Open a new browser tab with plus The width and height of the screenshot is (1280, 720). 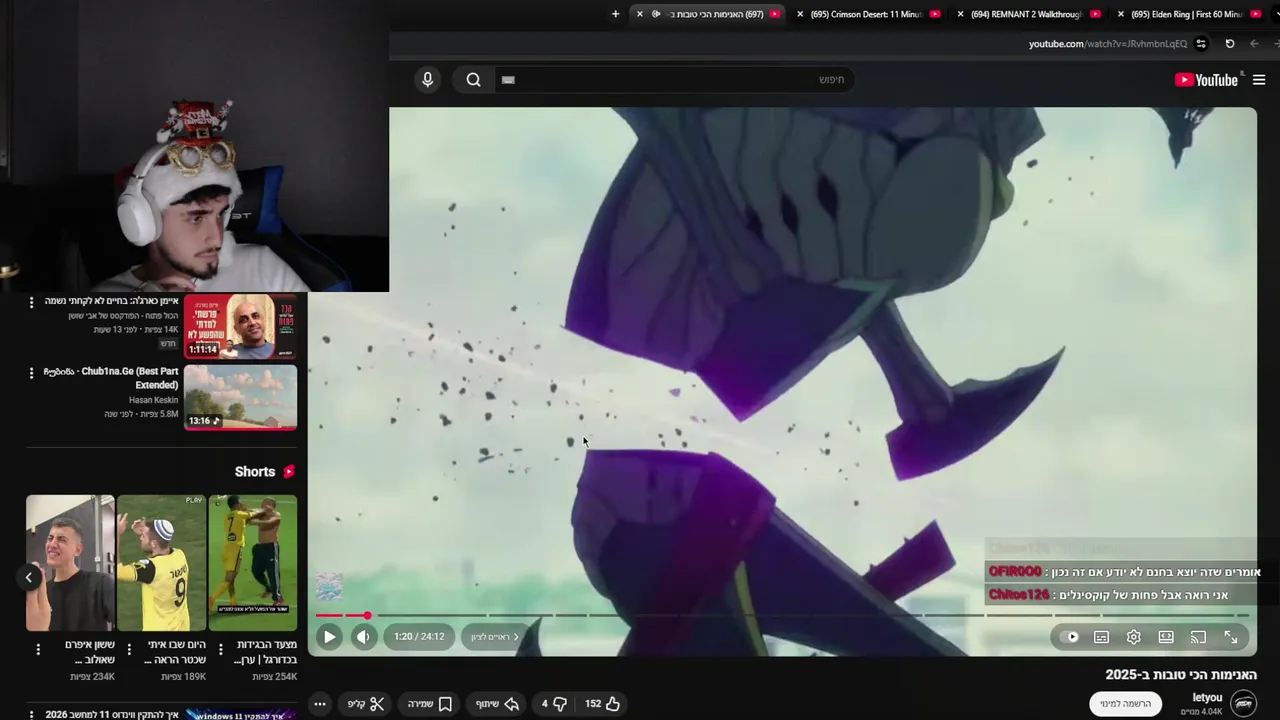click(x=615, y=14)
